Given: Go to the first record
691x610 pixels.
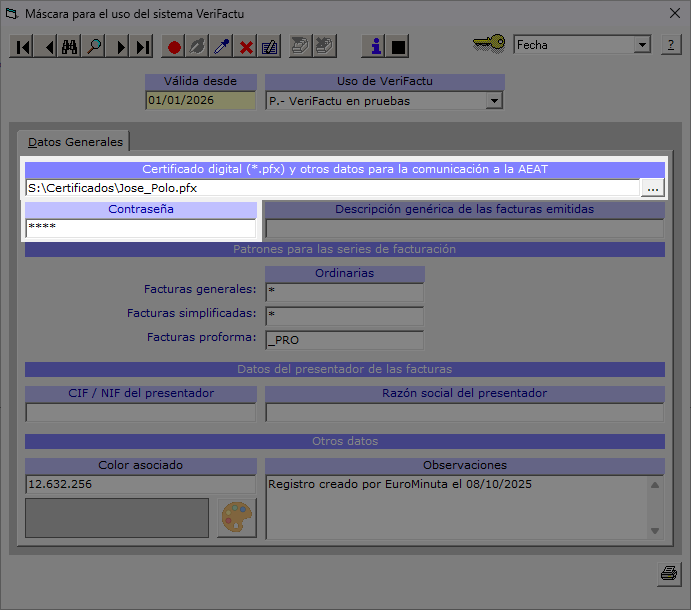Looking at the screenshot, I should click(x=23, y=47).
